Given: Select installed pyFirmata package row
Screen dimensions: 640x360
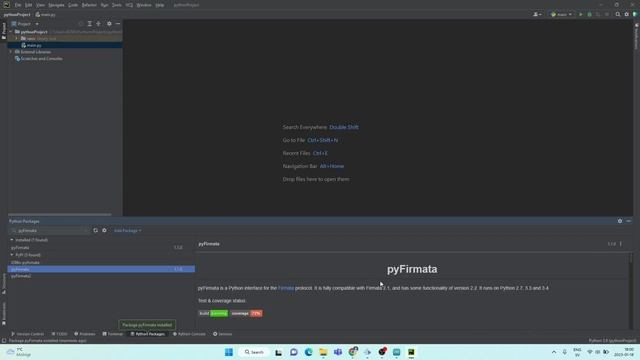Looking at the screenshot, I should (101, 247).
